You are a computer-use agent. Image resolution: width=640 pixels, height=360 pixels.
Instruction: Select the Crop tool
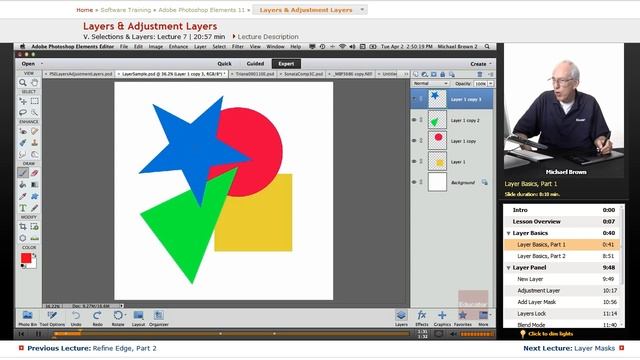click(x=23, y=227)
